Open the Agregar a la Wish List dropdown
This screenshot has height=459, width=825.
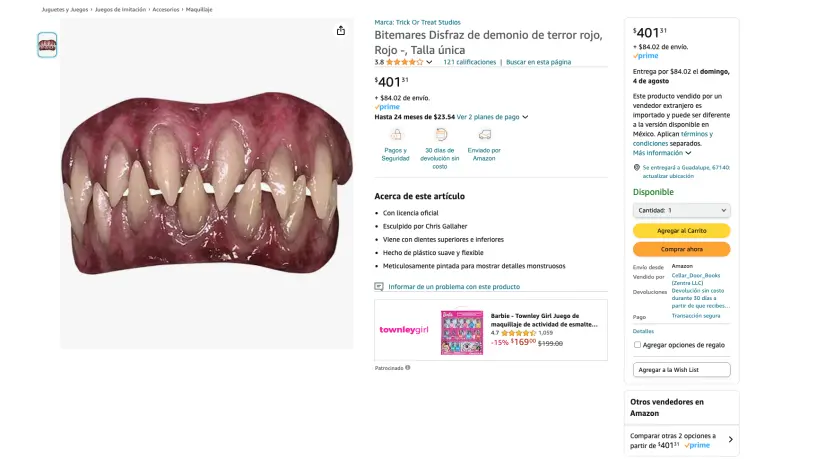[681, 370]
